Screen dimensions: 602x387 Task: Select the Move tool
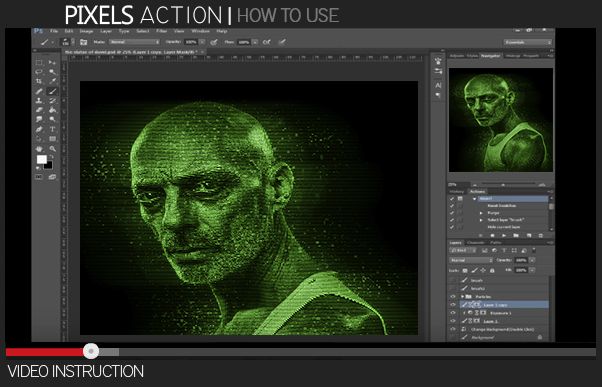(52, 62)
